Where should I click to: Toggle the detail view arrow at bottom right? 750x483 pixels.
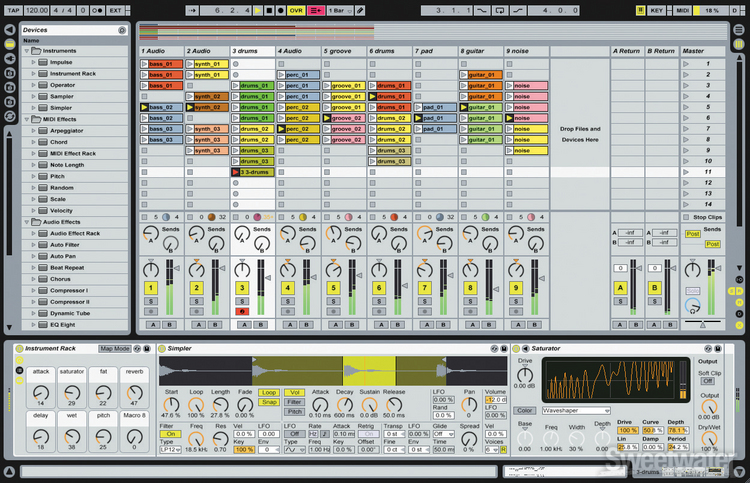coord(739,472)
